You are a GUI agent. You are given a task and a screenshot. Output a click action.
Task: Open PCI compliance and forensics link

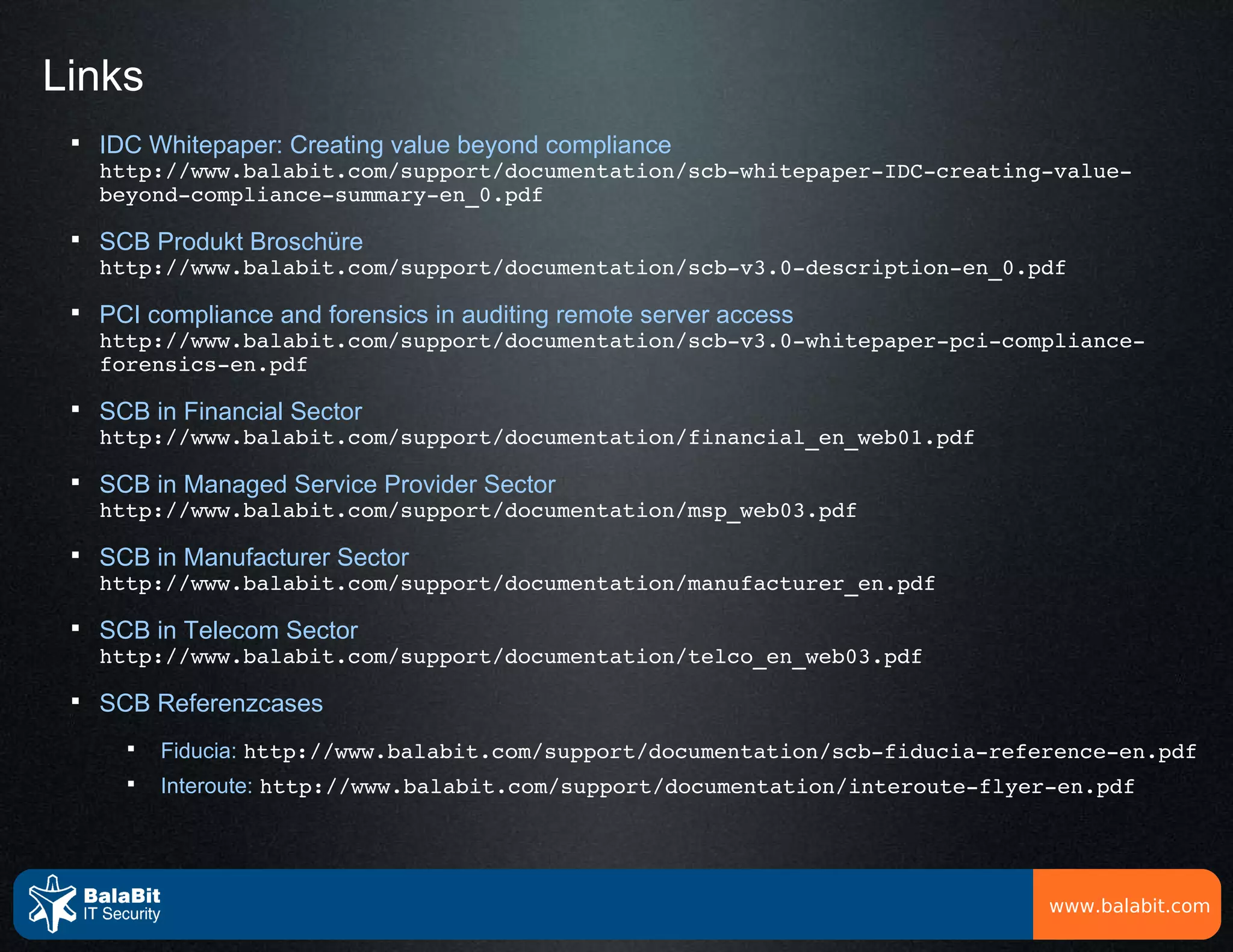coord(446,315)
